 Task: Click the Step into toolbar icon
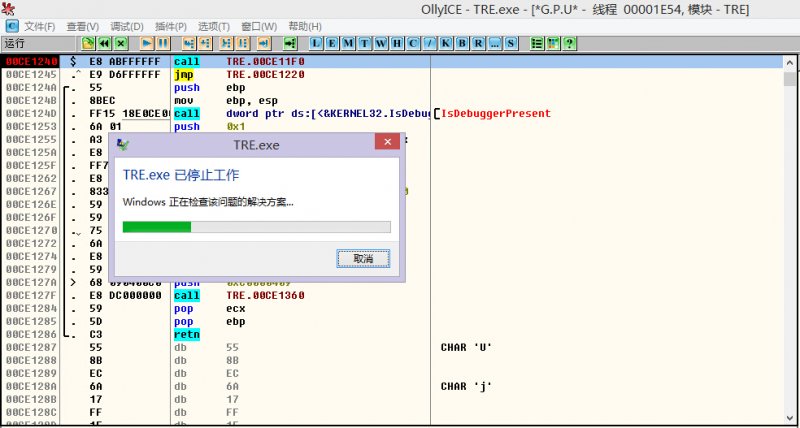click(189, 44)
